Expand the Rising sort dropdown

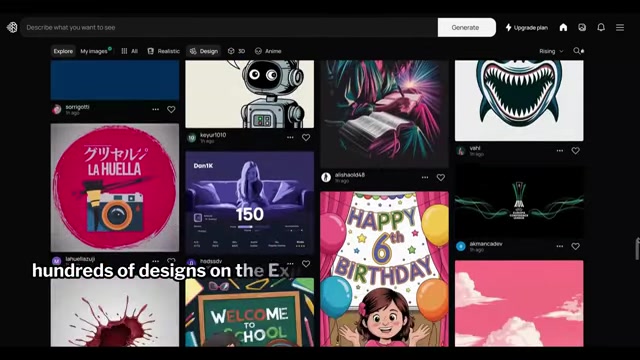click(x=551, y=51)
